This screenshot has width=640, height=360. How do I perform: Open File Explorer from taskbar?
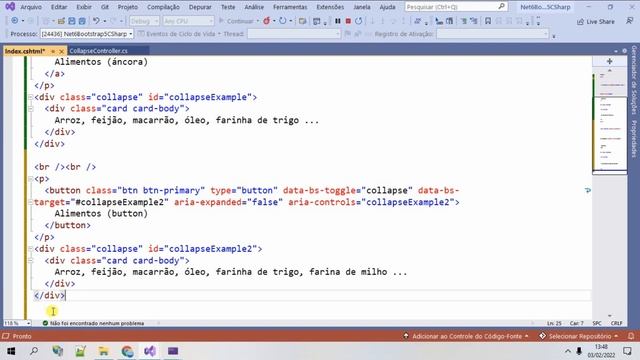click(104, 351)
